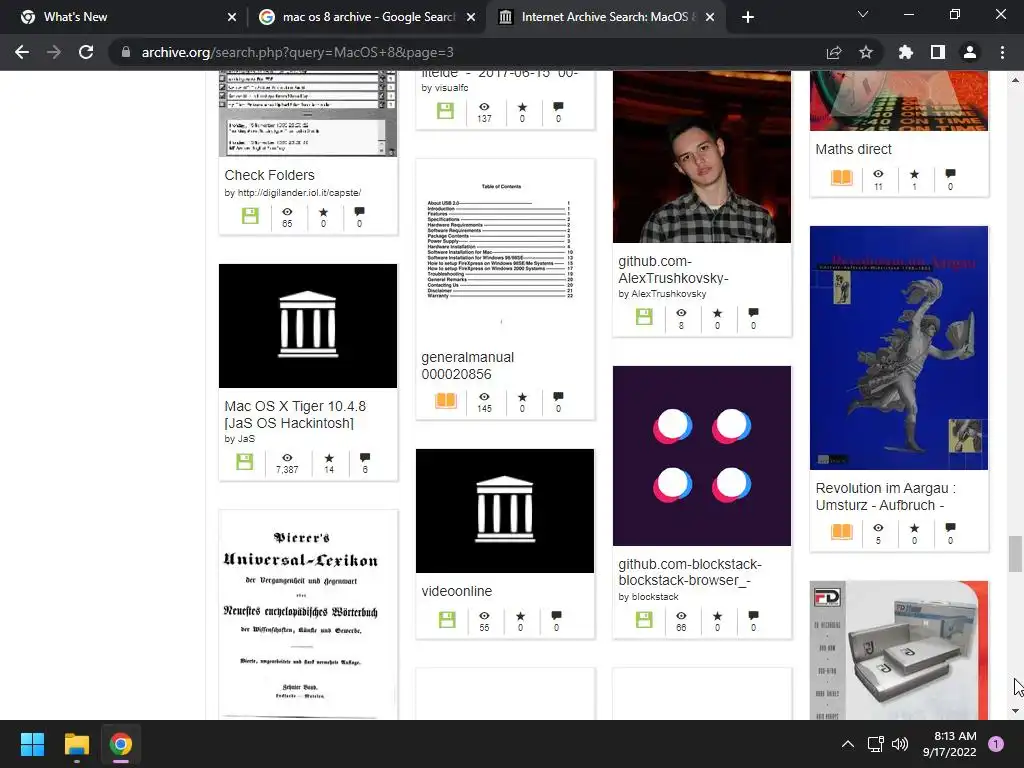
Task: Click the book icon under Maths direct
Action: point(842,178)
